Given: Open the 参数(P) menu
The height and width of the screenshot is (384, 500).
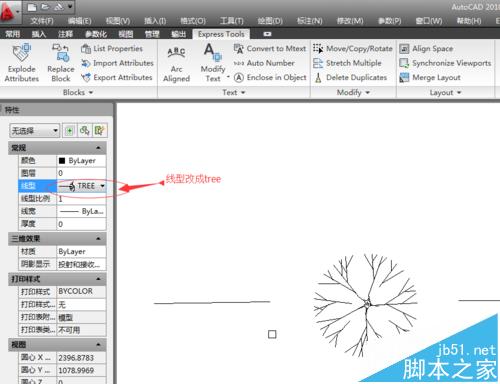Looking at the screenshot, I should (x=389, y=21).
